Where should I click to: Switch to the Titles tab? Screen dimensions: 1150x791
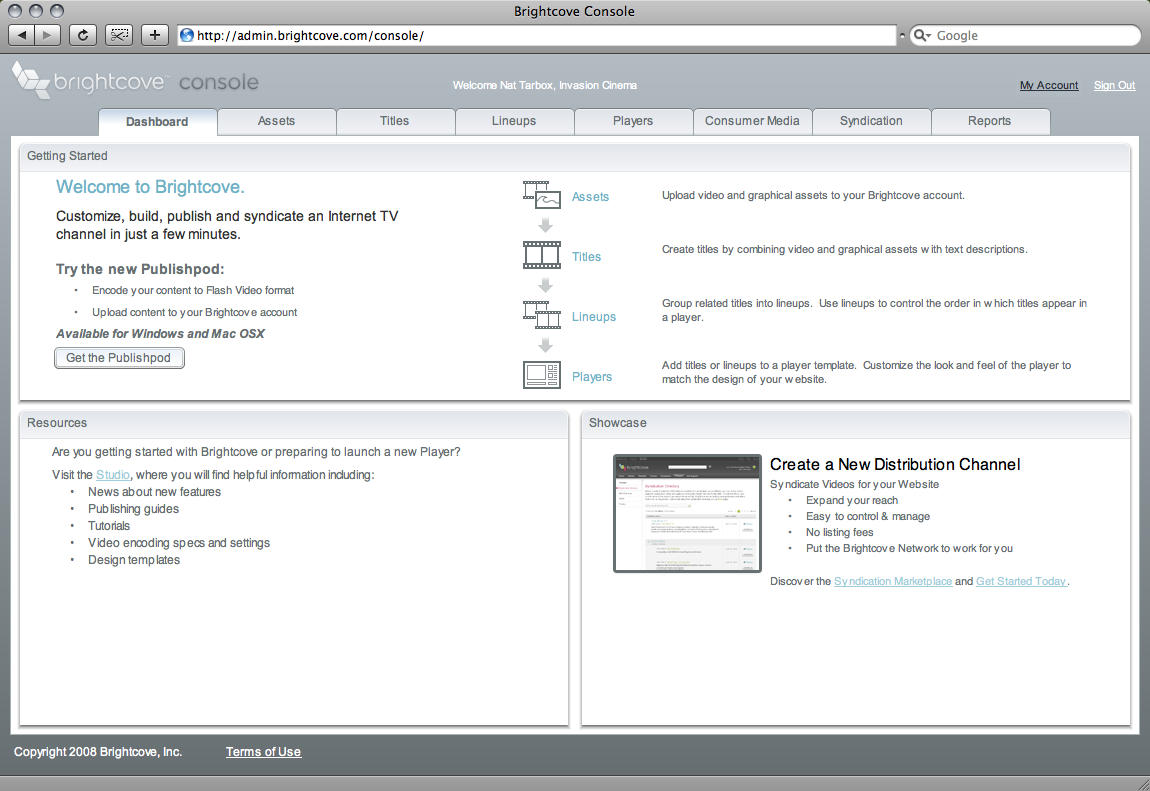point(395,121)
